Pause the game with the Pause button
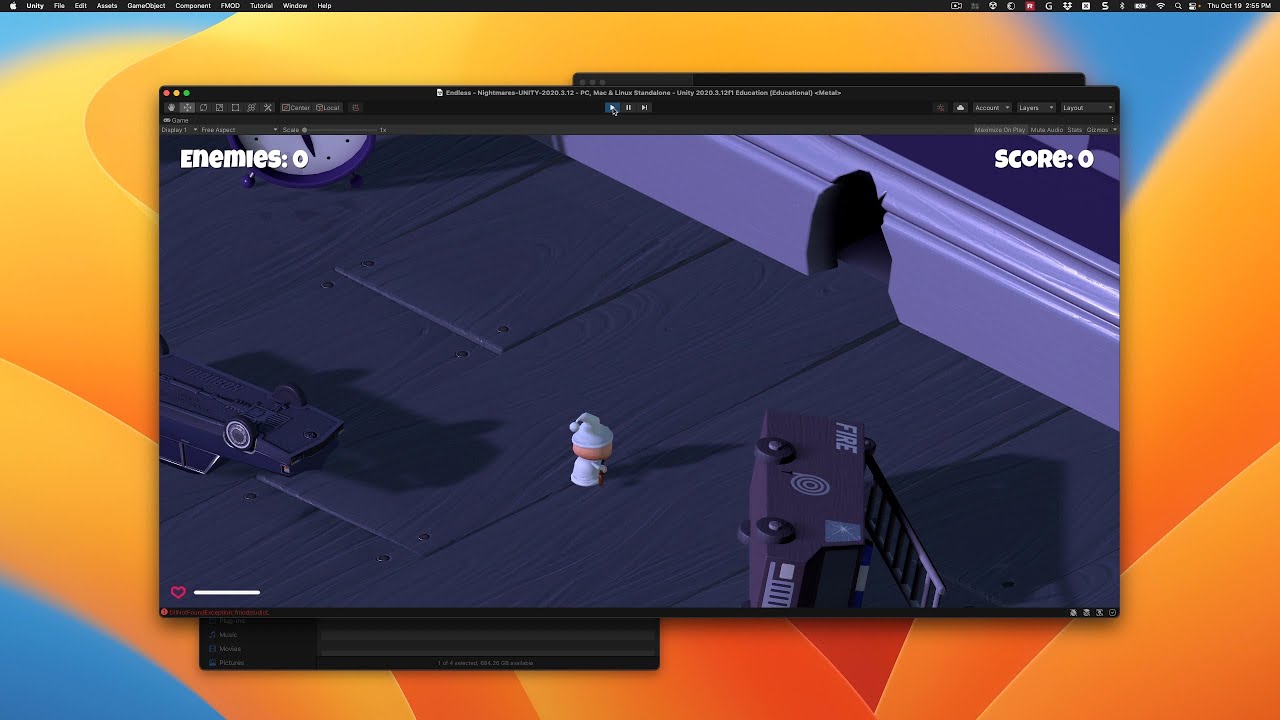1280x720 pixels. pos(628,108)
